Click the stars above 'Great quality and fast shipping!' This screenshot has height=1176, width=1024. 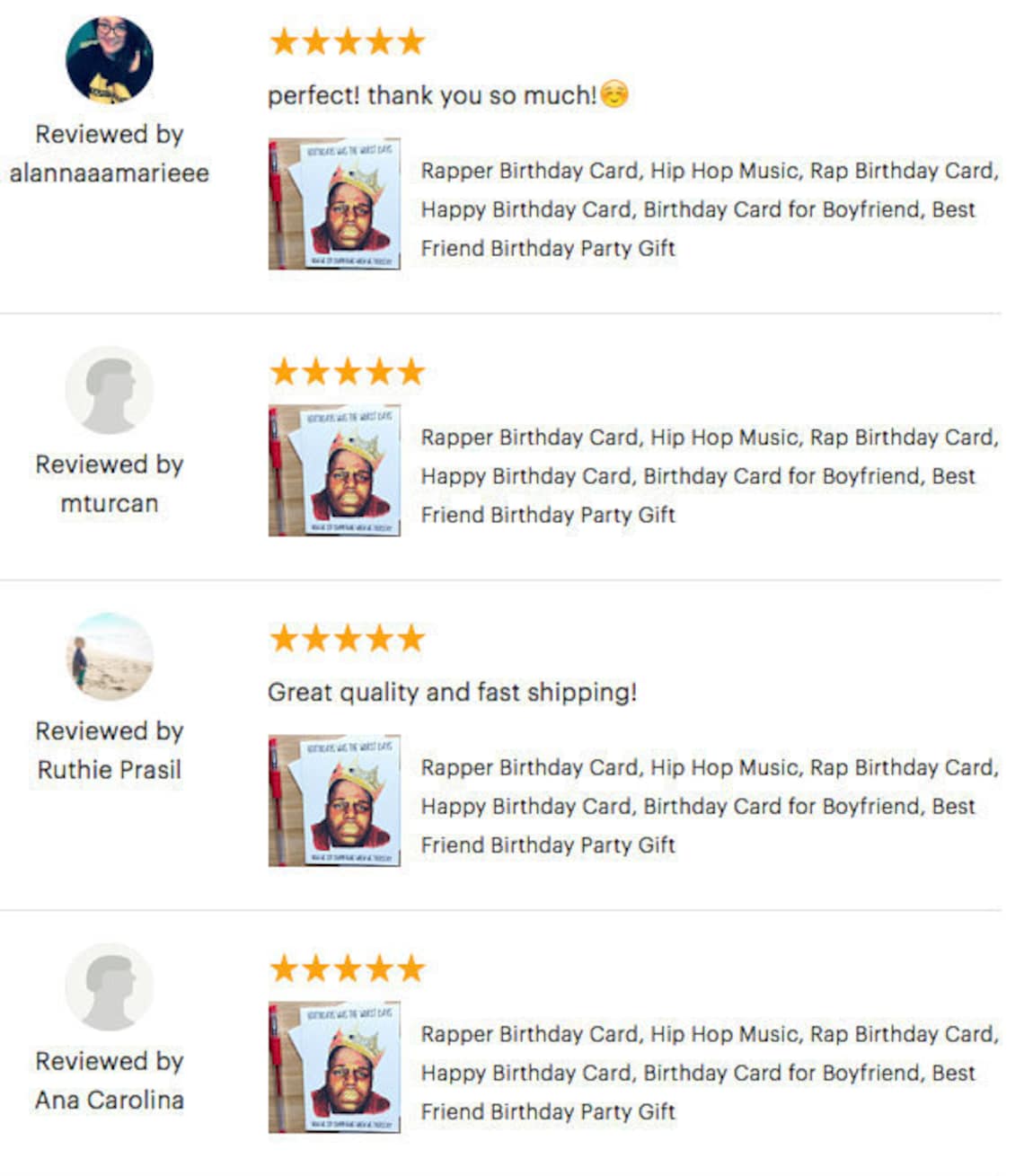point(347,638)
